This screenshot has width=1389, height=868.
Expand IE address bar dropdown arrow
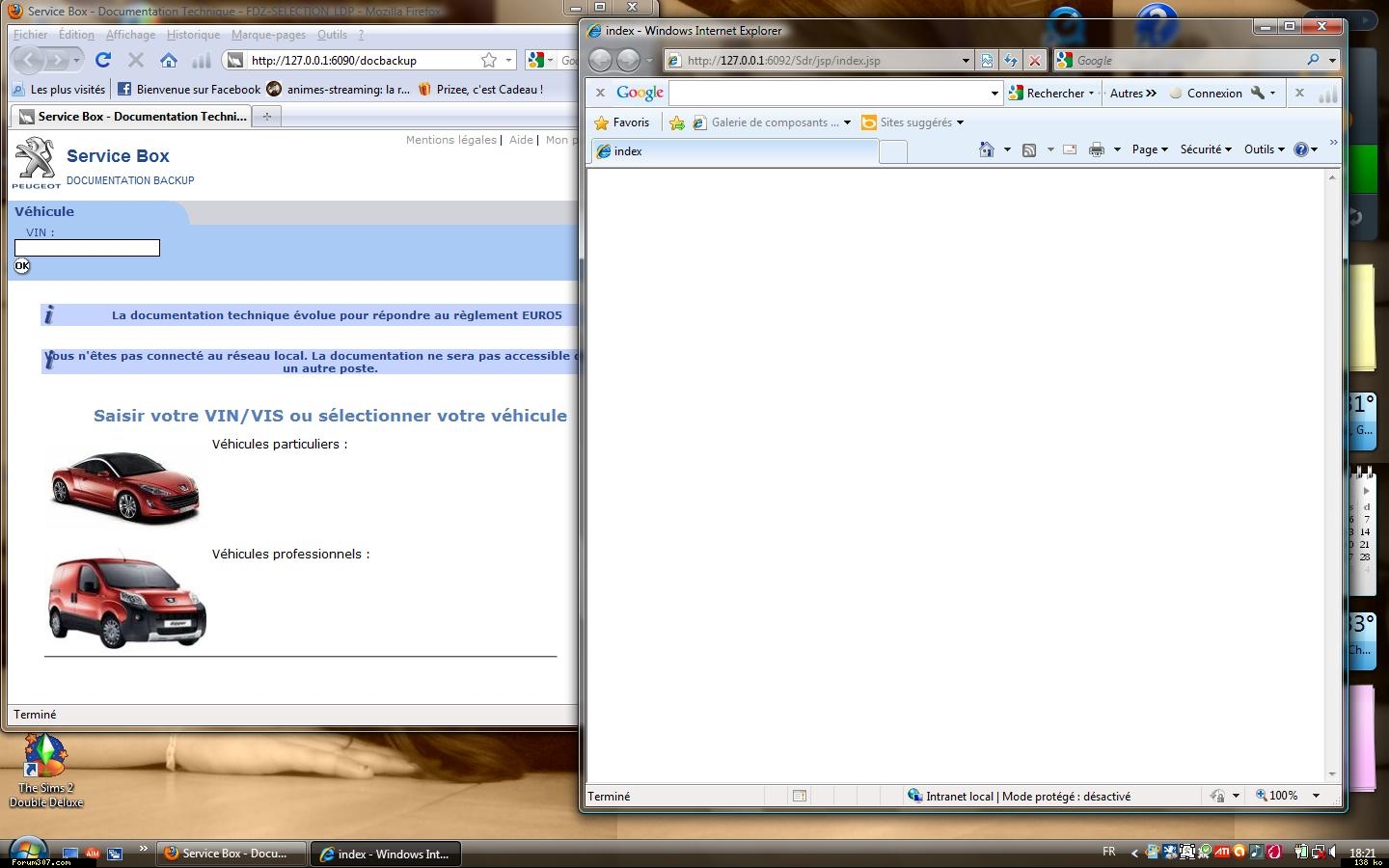coord(966,60)
